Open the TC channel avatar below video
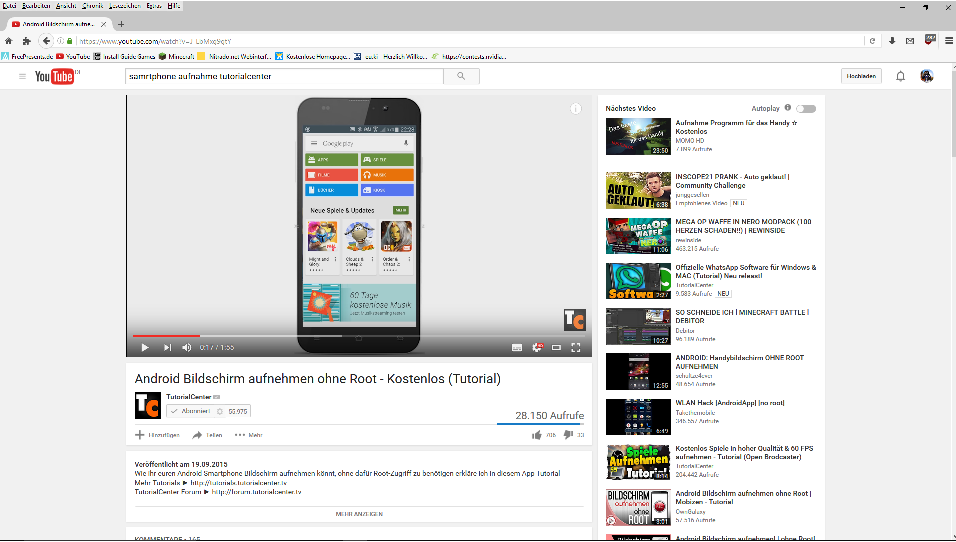This screenshot has width=956, height=542. pyautogui.click(x=148, y=405)
